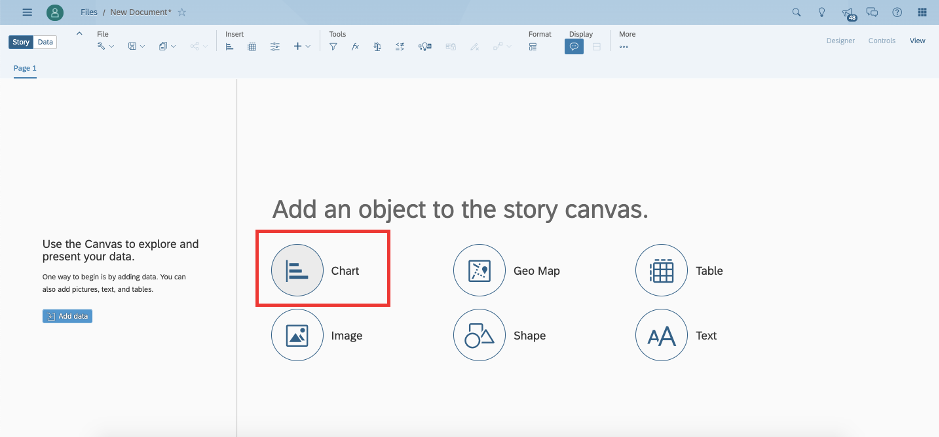Go to Files breadcrumb link
This screenshot has width=939, height=437.
point(89,12)
